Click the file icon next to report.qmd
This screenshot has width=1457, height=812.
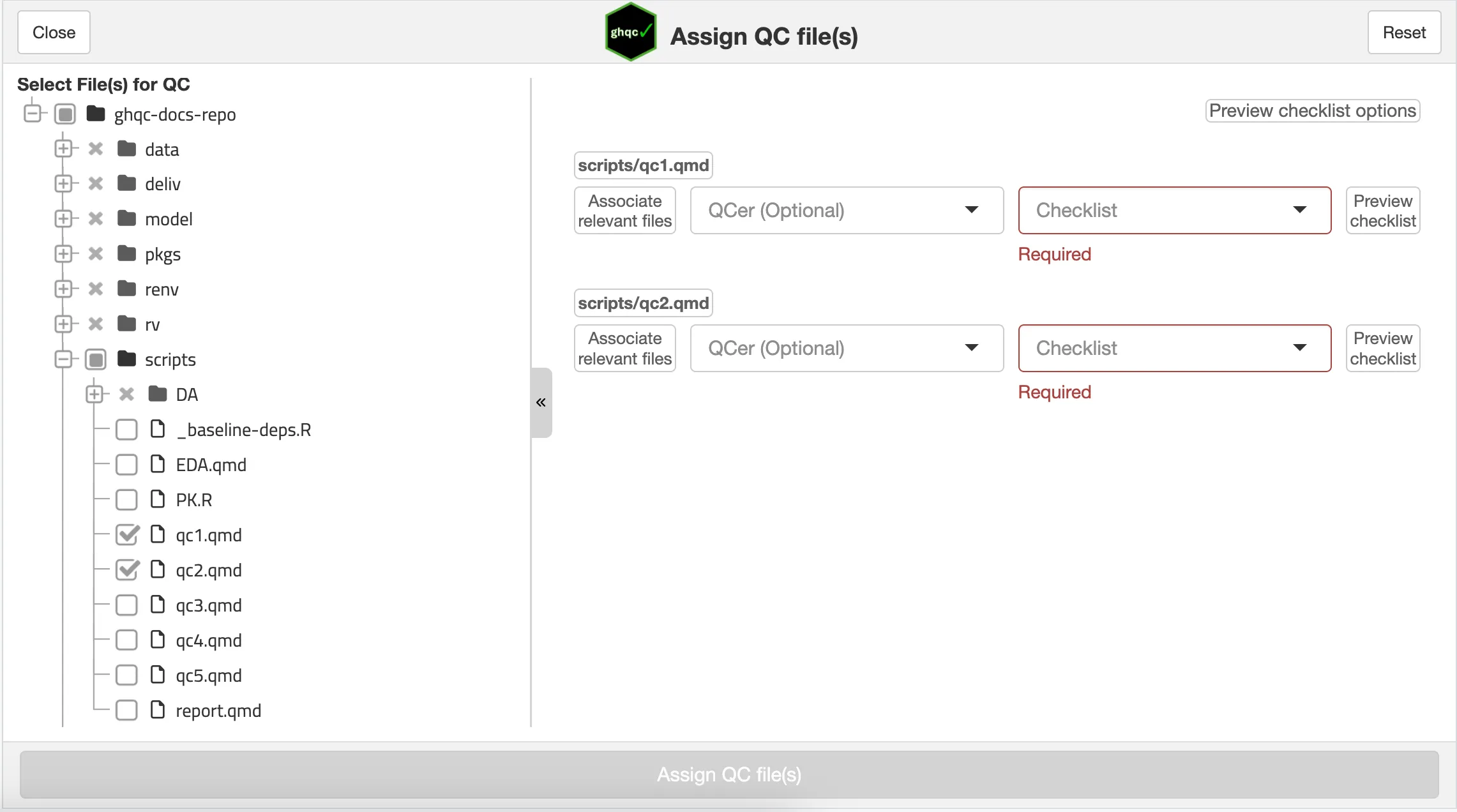[158, 710]
